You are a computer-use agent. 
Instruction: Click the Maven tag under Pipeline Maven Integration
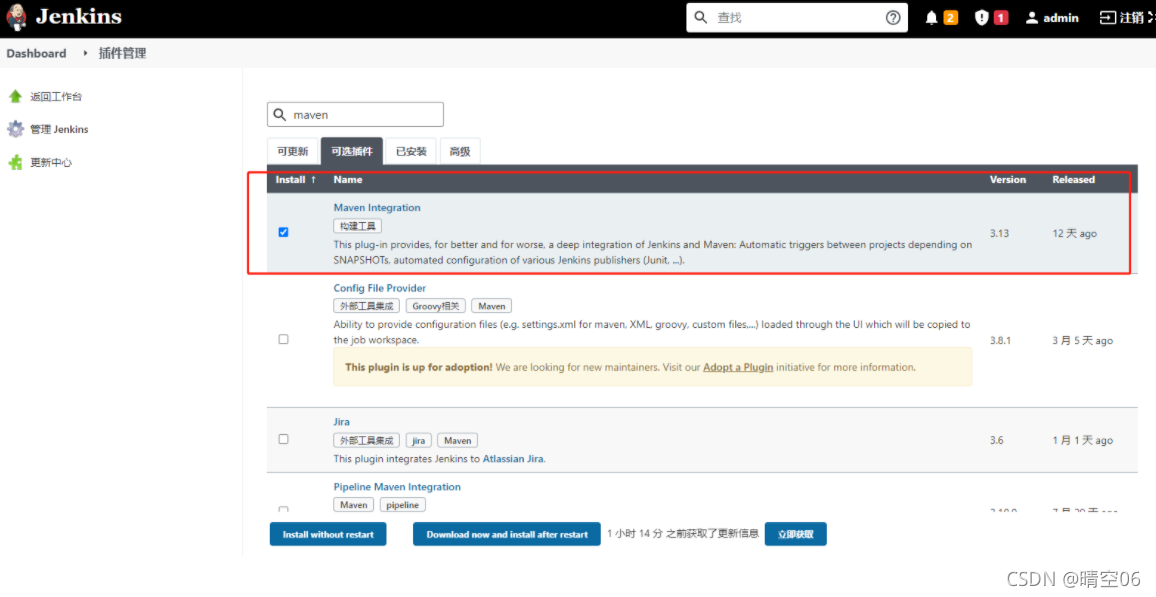[x=354, y=506]
